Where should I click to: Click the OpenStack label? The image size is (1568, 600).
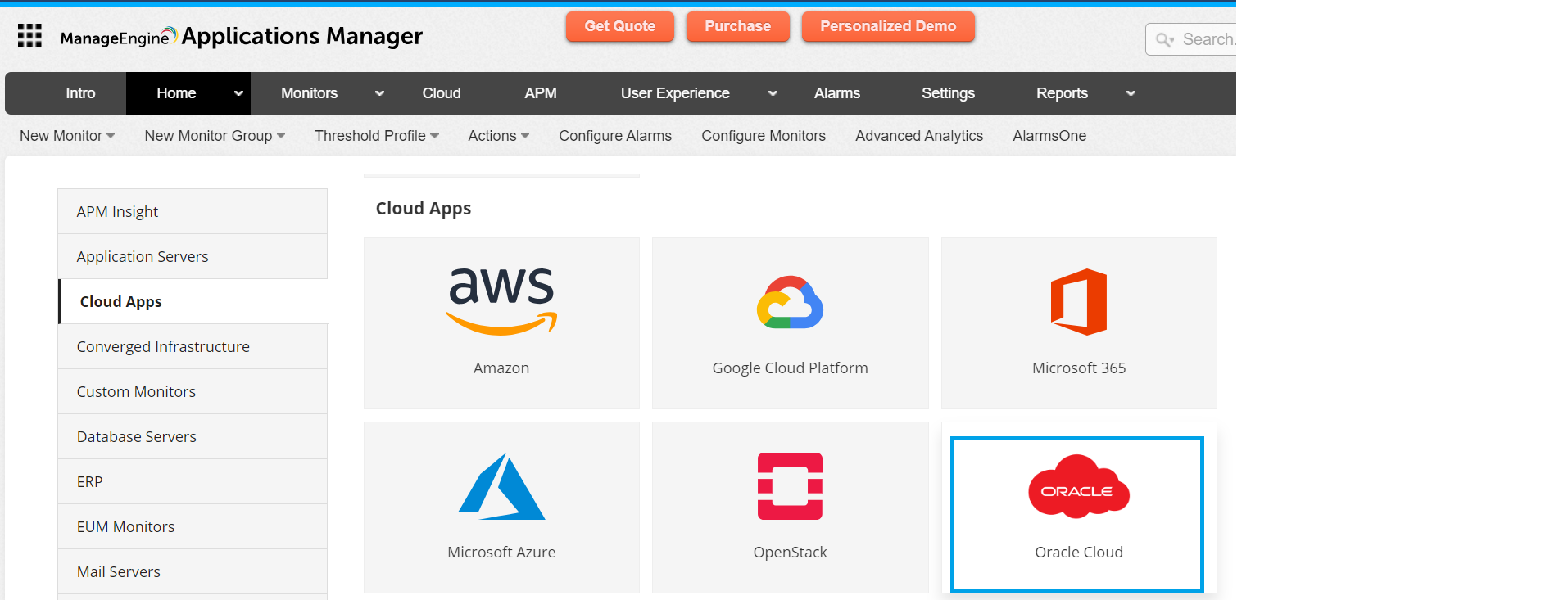[x=790, y=553]
